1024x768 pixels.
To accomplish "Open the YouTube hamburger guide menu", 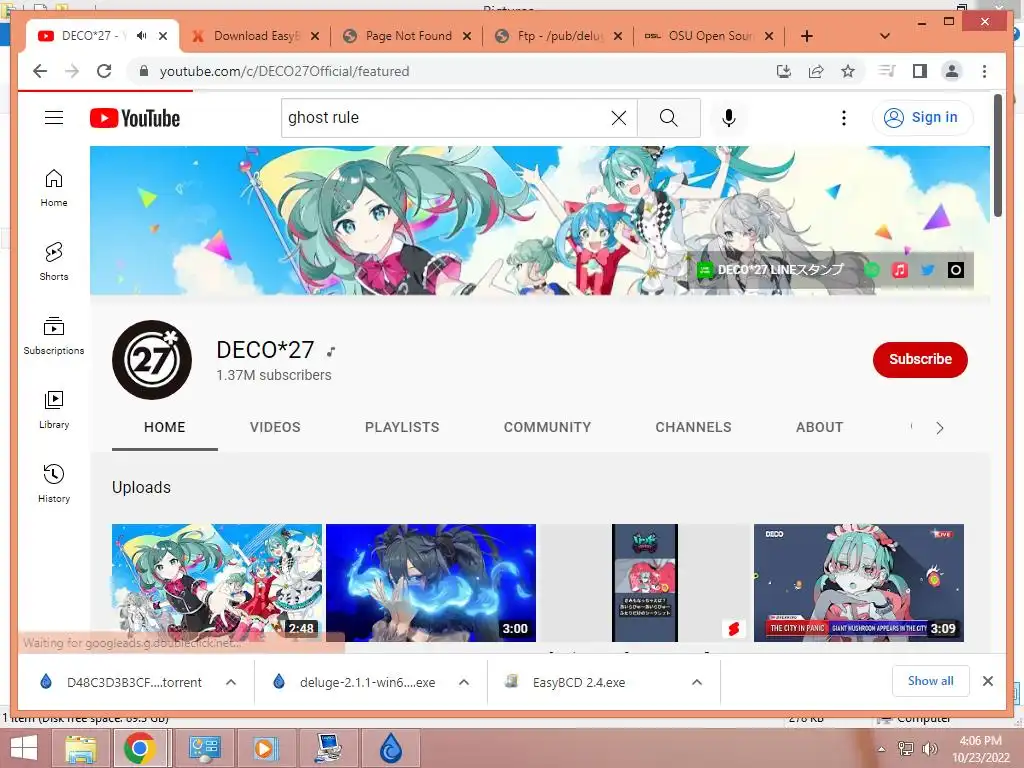I will (54, 118).
